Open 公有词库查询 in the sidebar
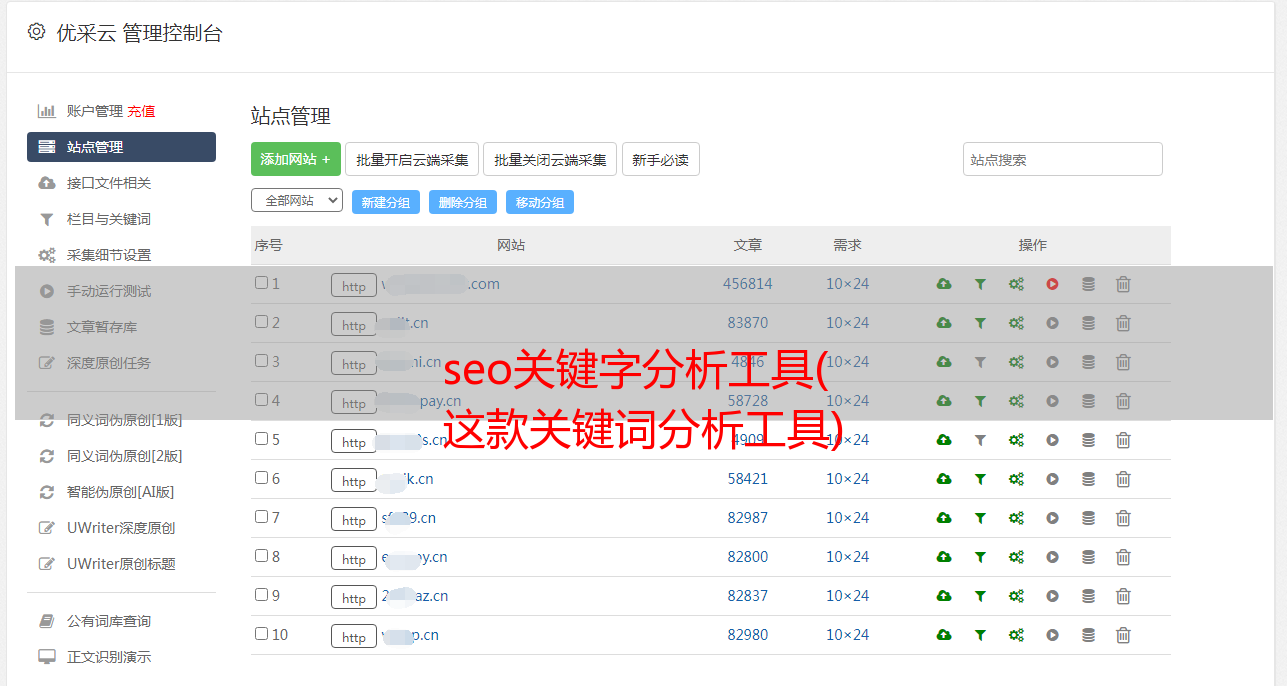 click(x=109, y=621)
